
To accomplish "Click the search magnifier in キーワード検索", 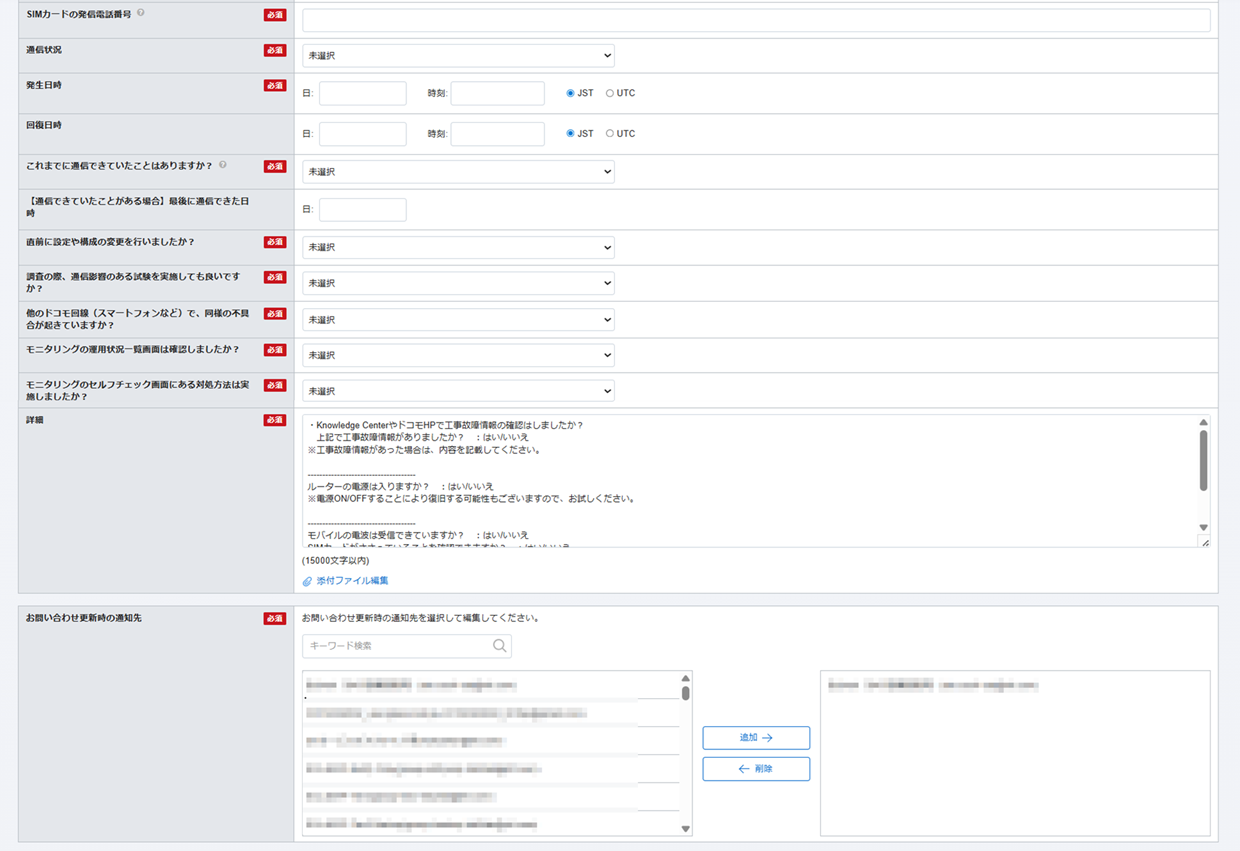I will (x=499, y=646).
